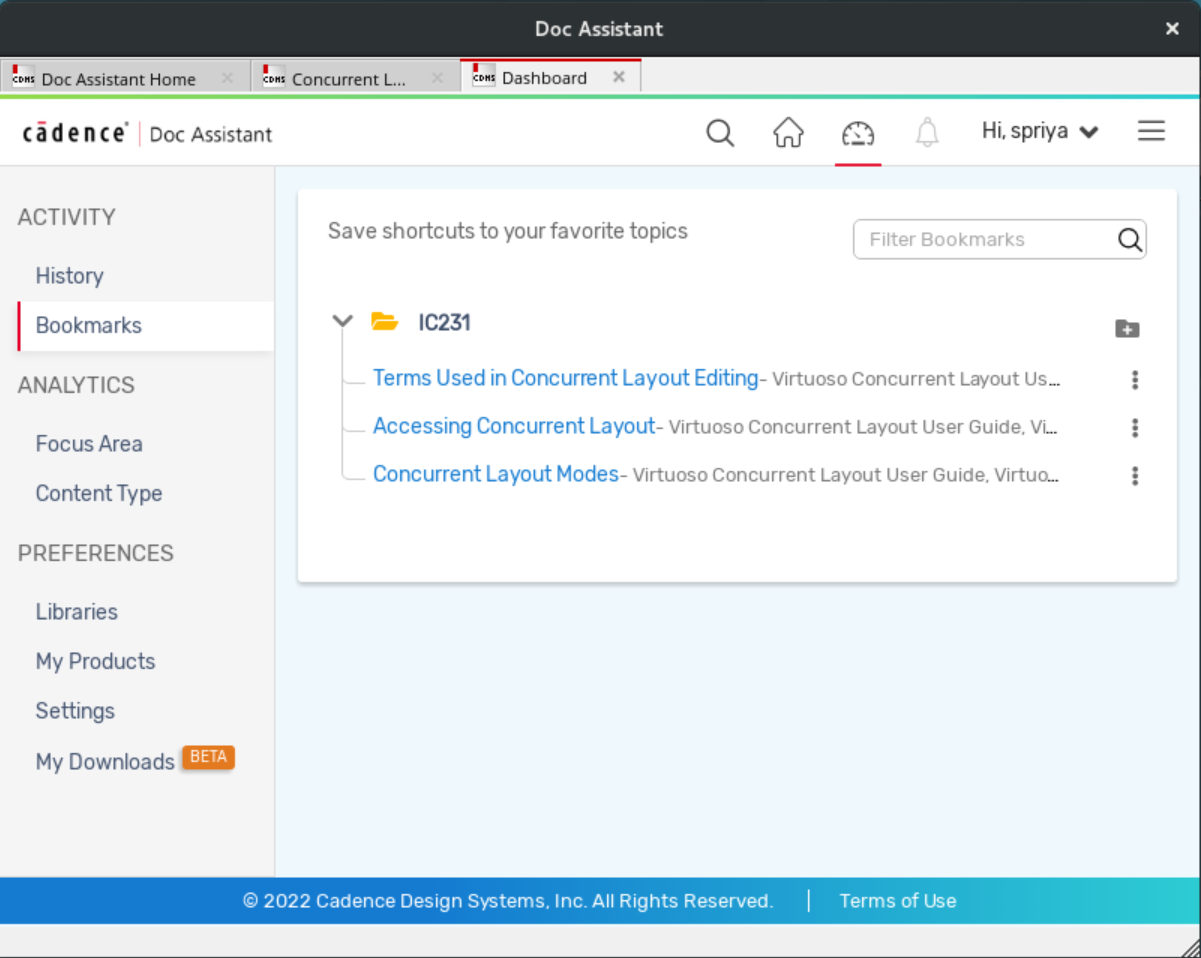Close the Dashboard tab
This screenshot has width=1201, height=958.
click(x=619, y=77)
